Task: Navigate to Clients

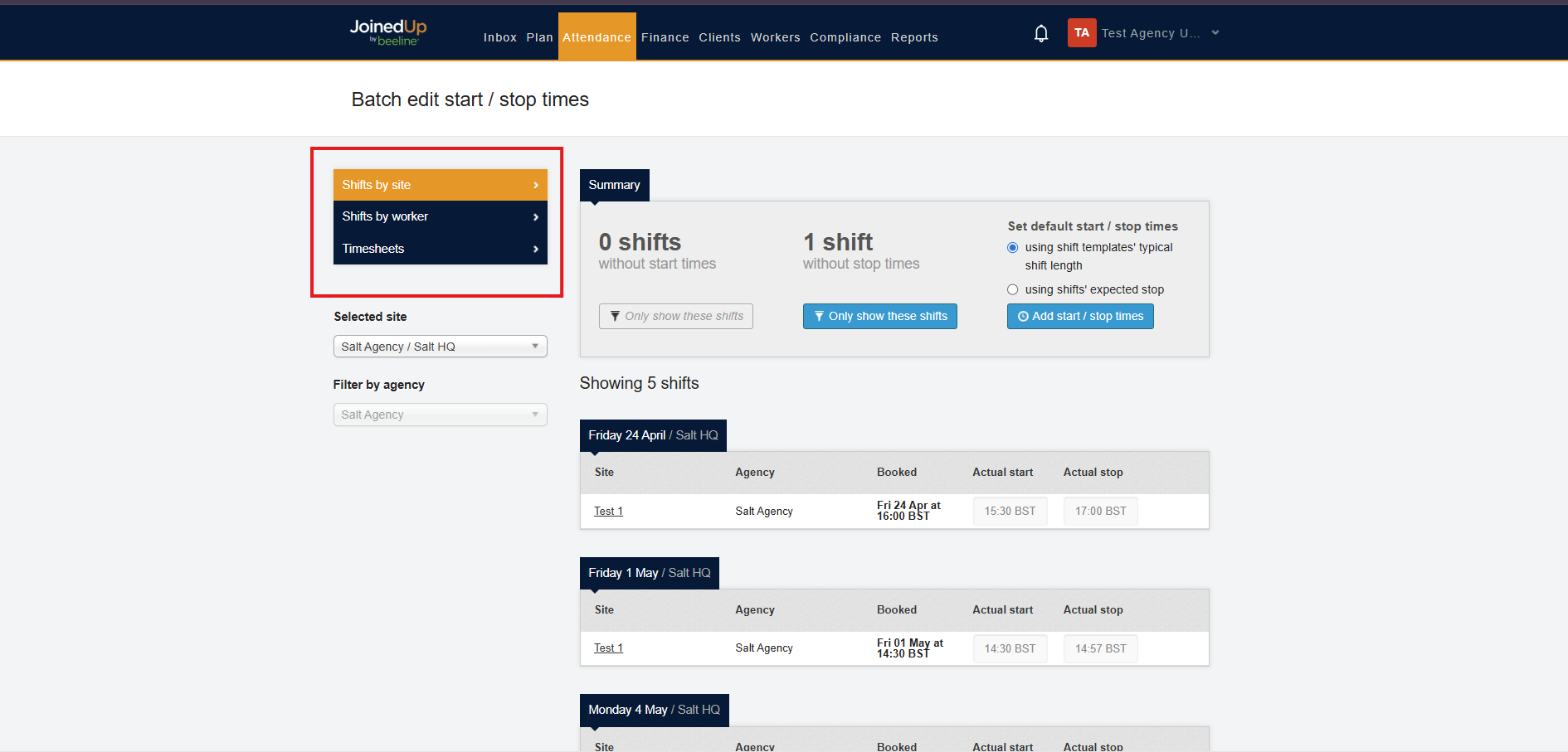Action: pyautogui.click(x=719, y=37)
